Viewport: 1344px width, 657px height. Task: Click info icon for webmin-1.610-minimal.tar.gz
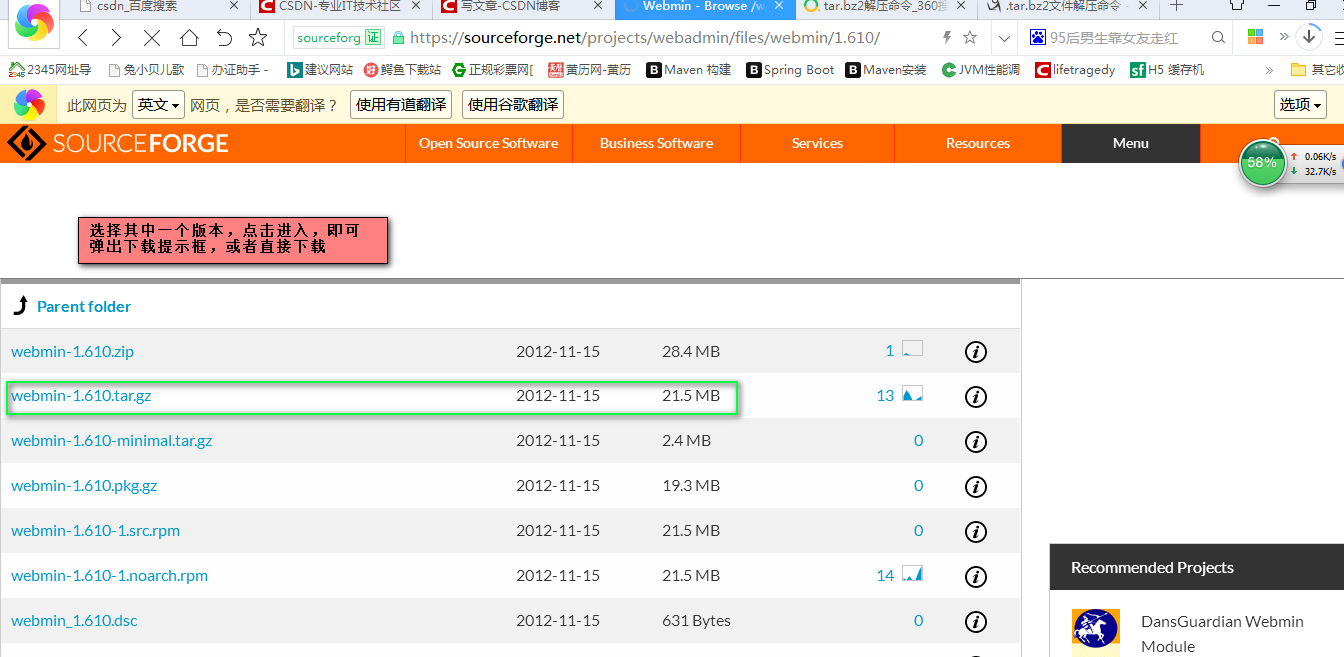(x=976, y=442)
